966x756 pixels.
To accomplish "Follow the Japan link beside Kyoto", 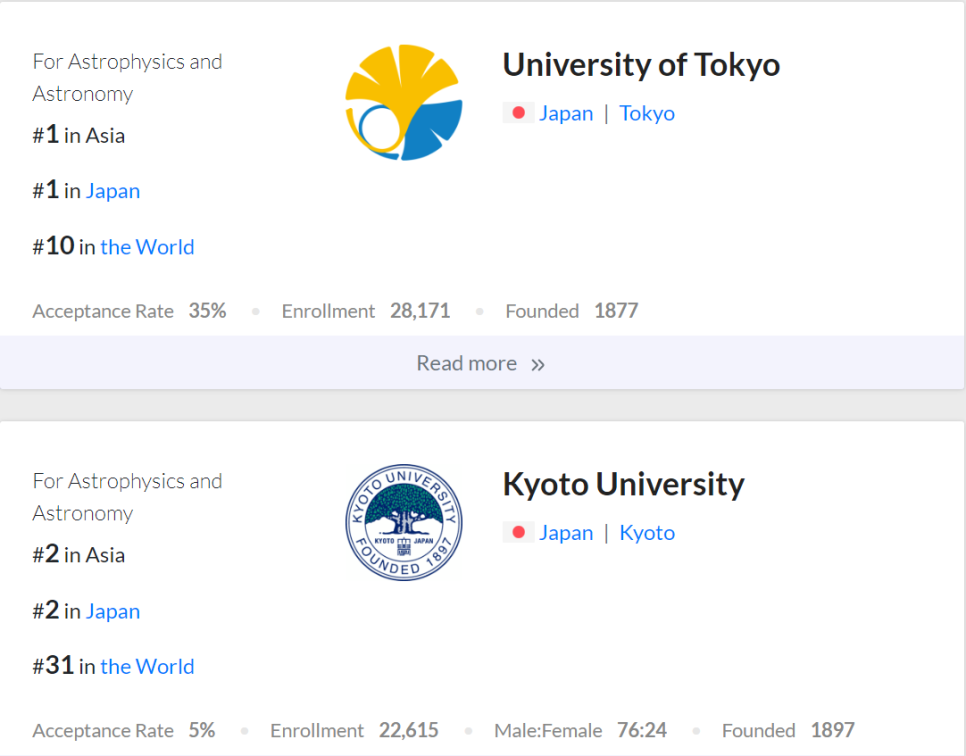I will pos(566,533).
